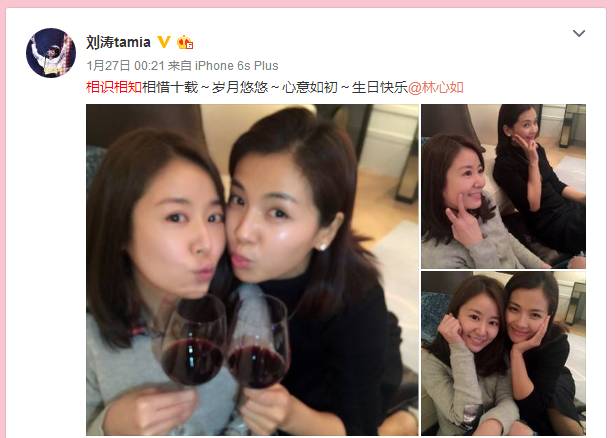Click the 心意如初 phrase in post text

309,87
